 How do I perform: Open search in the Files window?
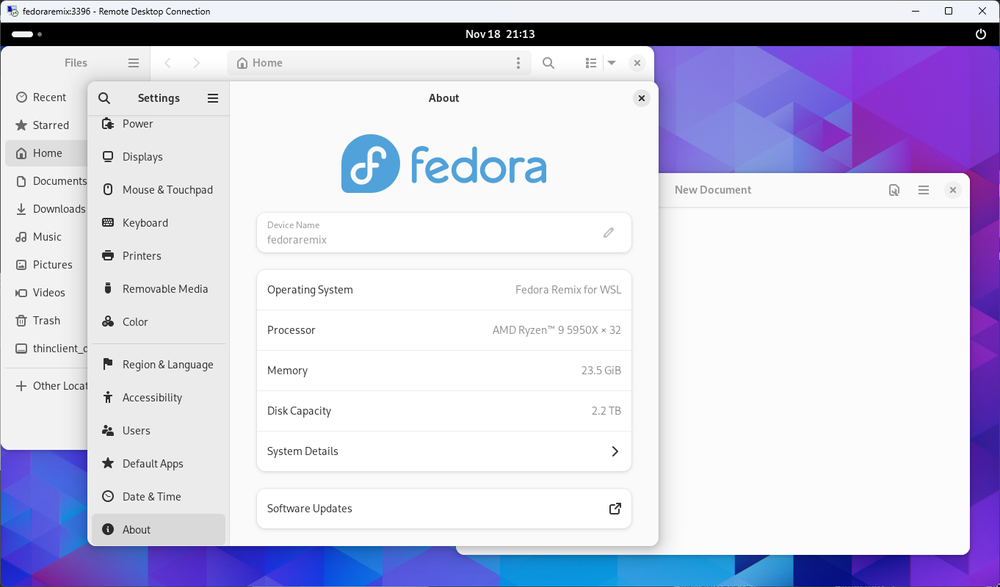[547, 62]
